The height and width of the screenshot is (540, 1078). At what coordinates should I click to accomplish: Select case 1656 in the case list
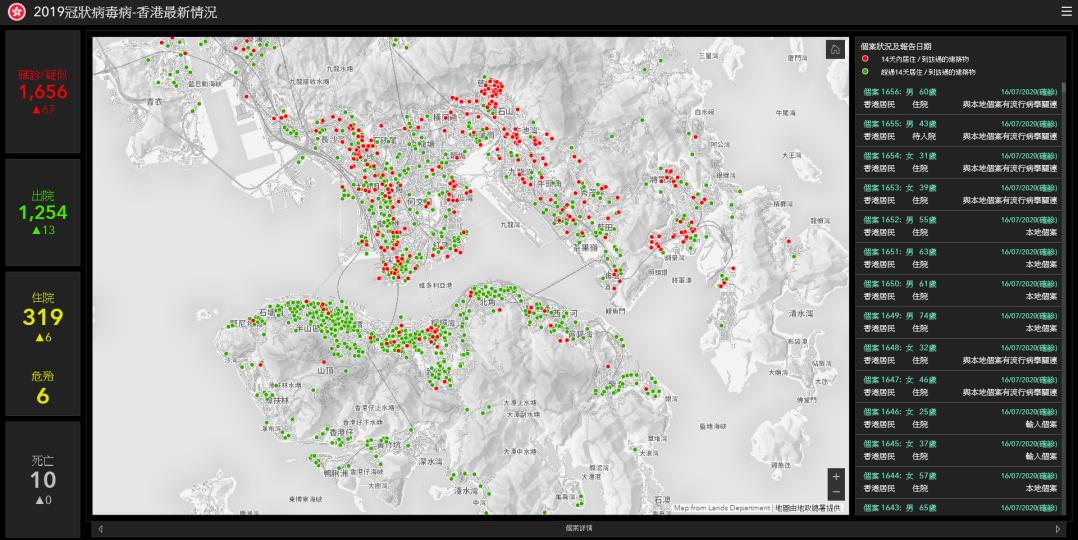[x=959, y=98]
